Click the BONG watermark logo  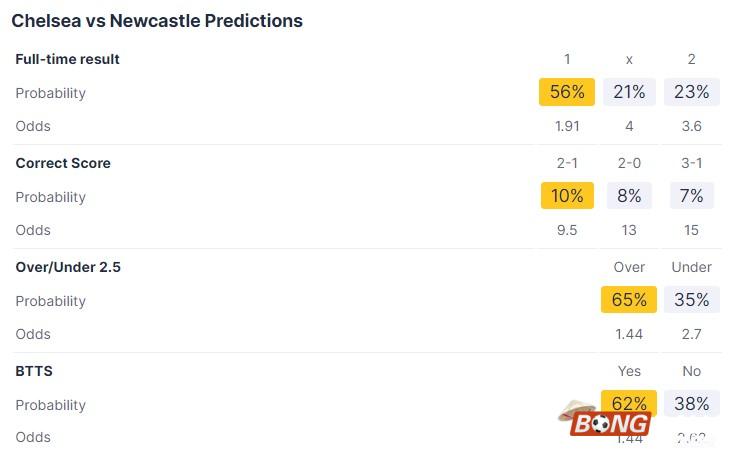click(605, 421)
